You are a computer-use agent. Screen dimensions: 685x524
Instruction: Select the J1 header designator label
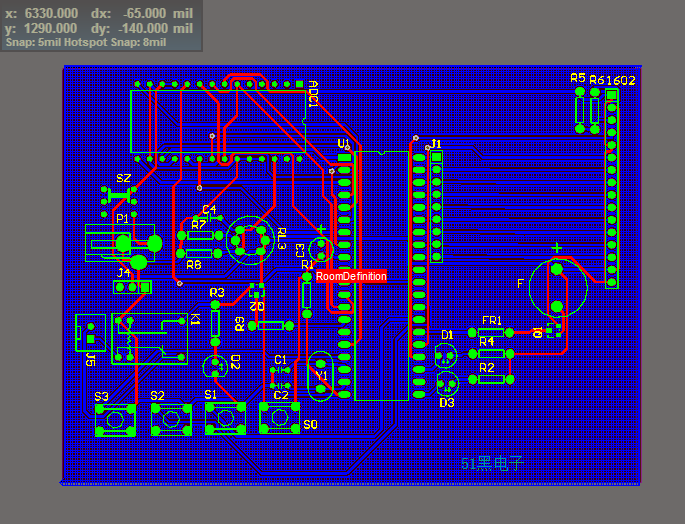click(436, 144)
